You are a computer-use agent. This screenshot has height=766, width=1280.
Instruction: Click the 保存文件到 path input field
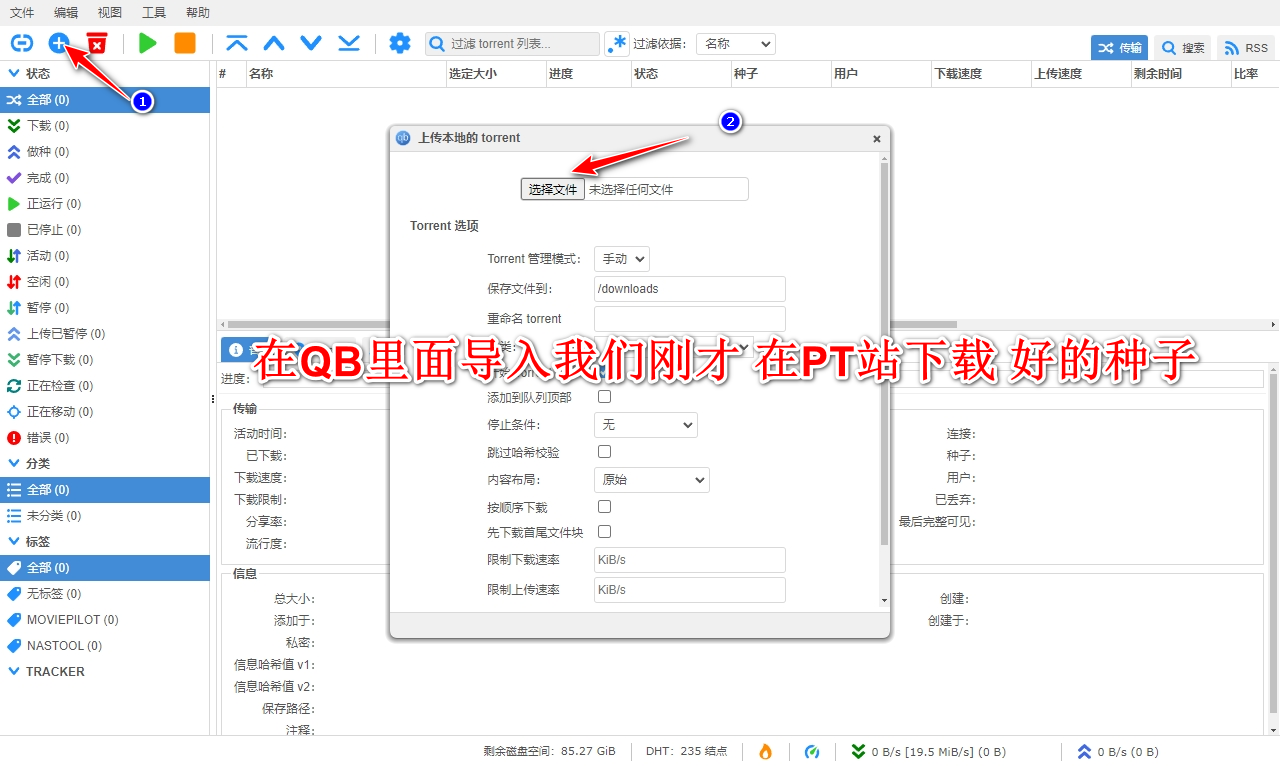click(689, 289)
